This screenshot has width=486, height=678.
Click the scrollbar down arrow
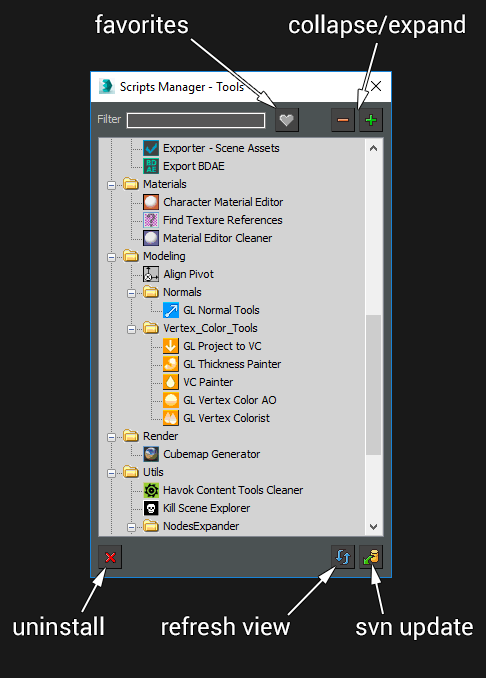click(x=374, y=527)
